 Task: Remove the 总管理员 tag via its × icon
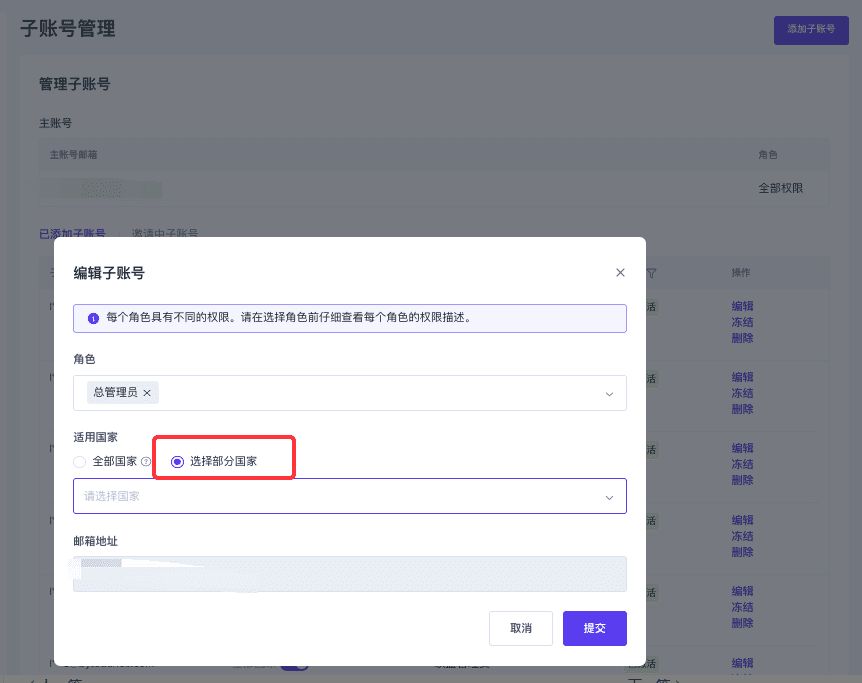(x=147, y=393)
